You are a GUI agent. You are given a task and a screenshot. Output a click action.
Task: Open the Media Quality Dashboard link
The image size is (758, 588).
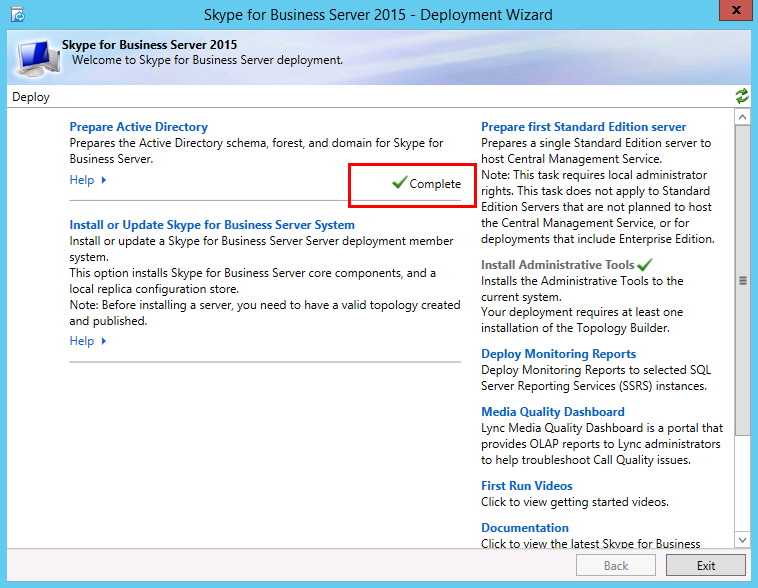pyautogui.click(x=553, y=412)
